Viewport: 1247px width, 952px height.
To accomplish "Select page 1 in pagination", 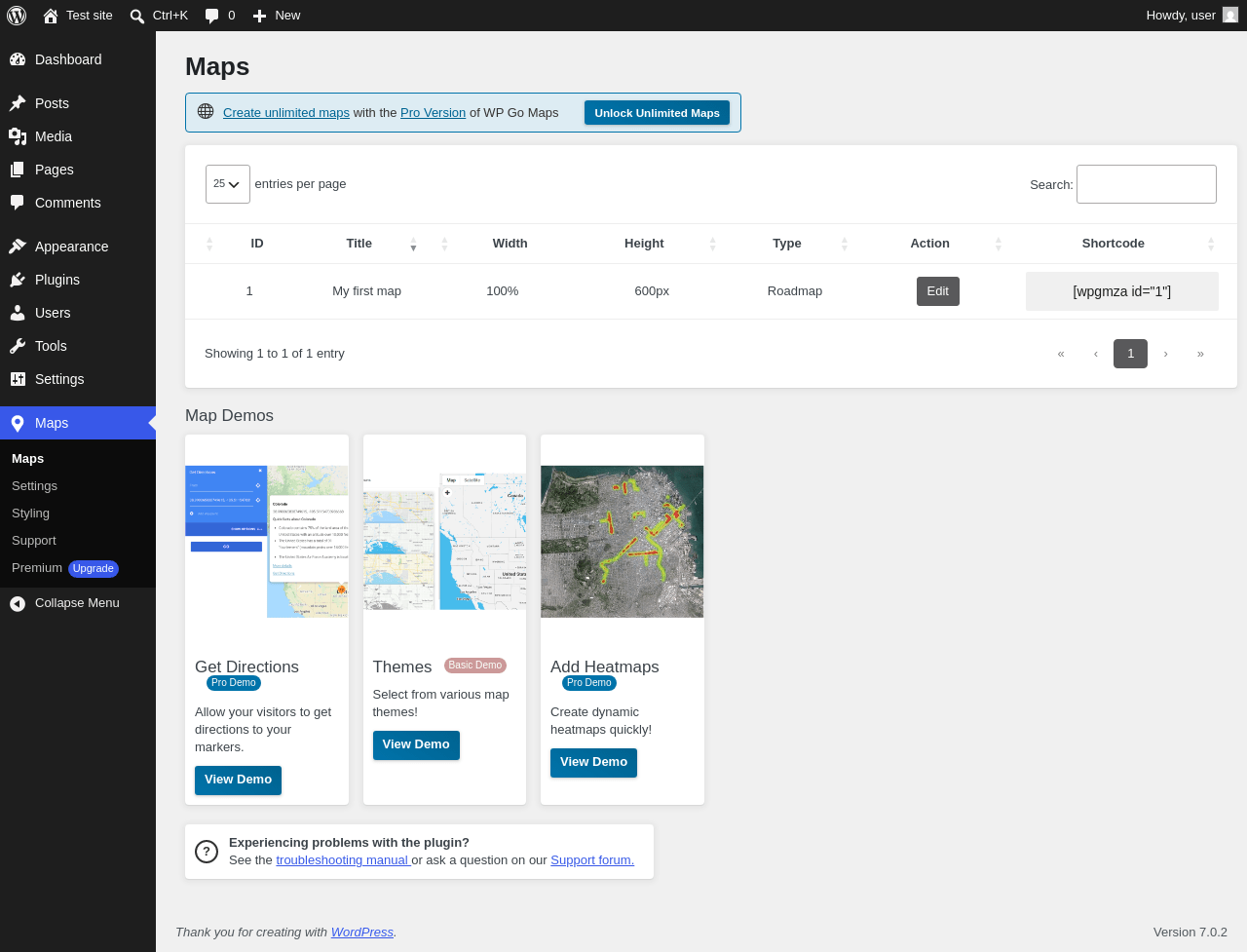I will pos(1130,354).
